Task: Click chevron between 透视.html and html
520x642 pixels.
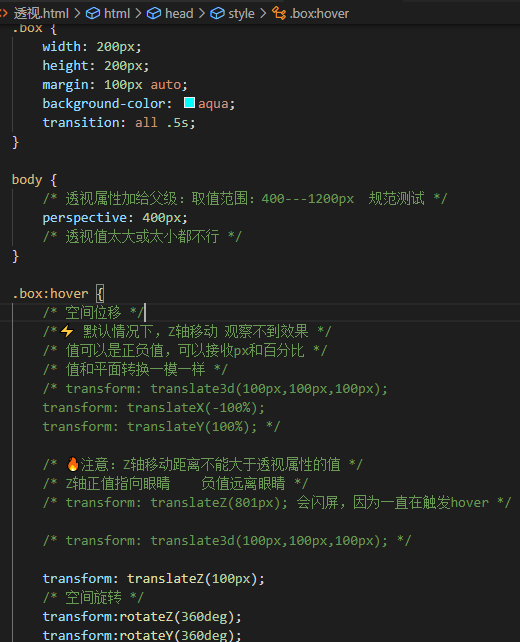Action: [x=77, y=14]
